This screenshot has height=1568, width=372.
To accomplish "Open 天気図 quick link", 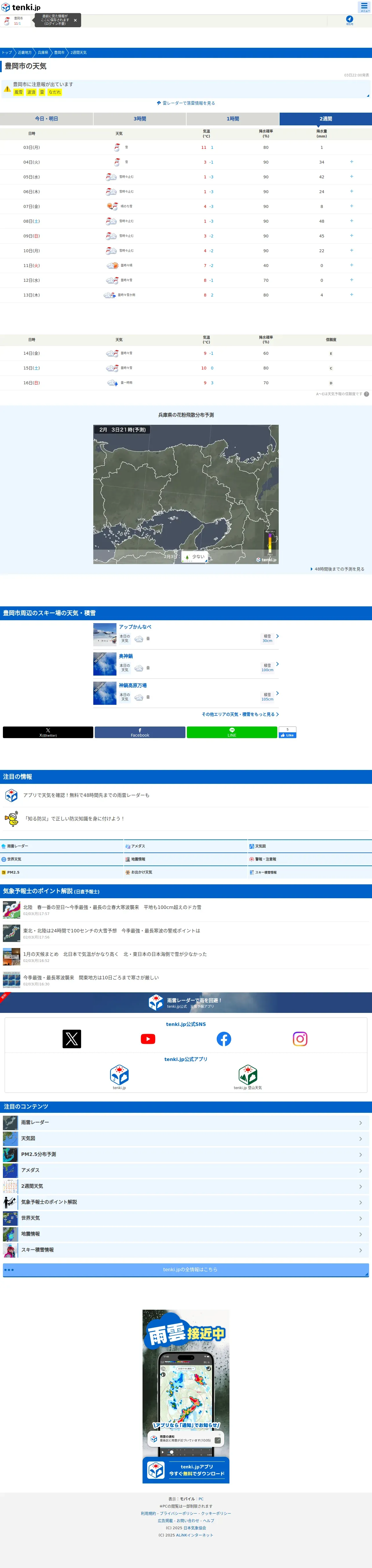I will point(310,846).
